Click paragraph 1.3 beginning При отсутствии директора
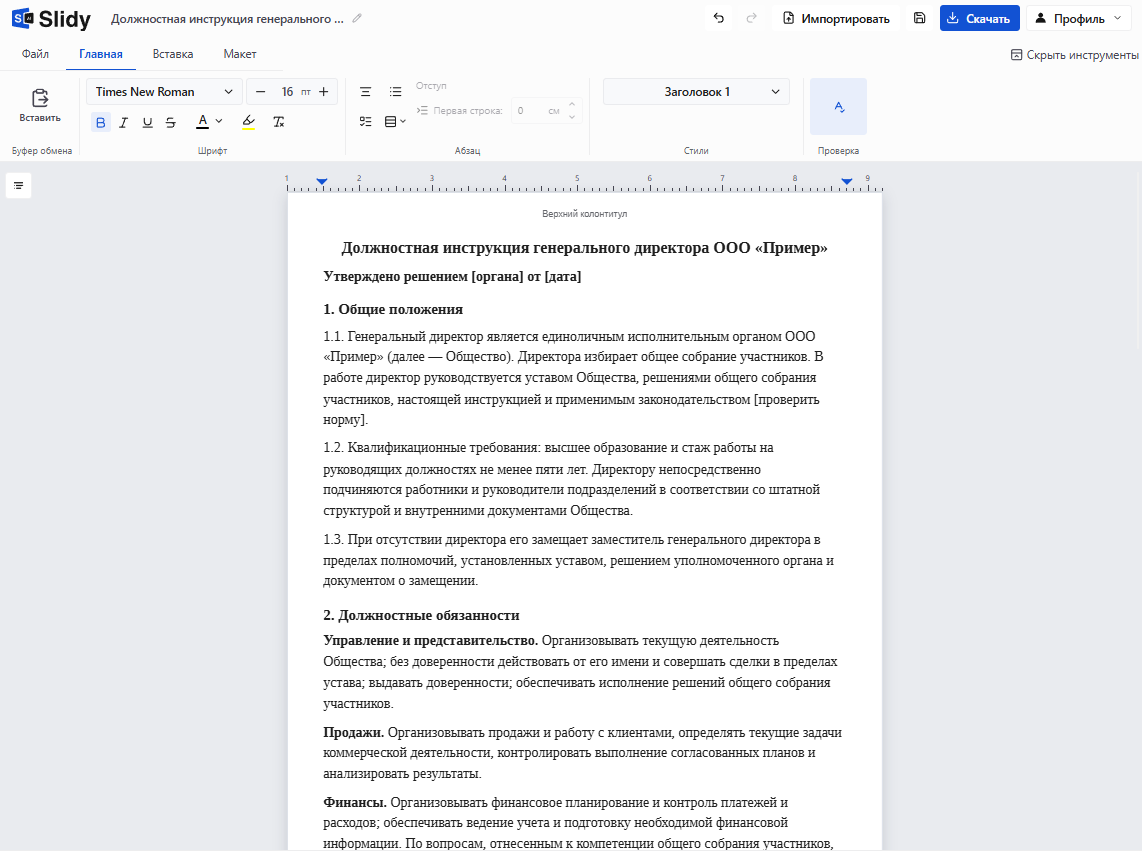1142x851 pixels. [x=578, y=560]
